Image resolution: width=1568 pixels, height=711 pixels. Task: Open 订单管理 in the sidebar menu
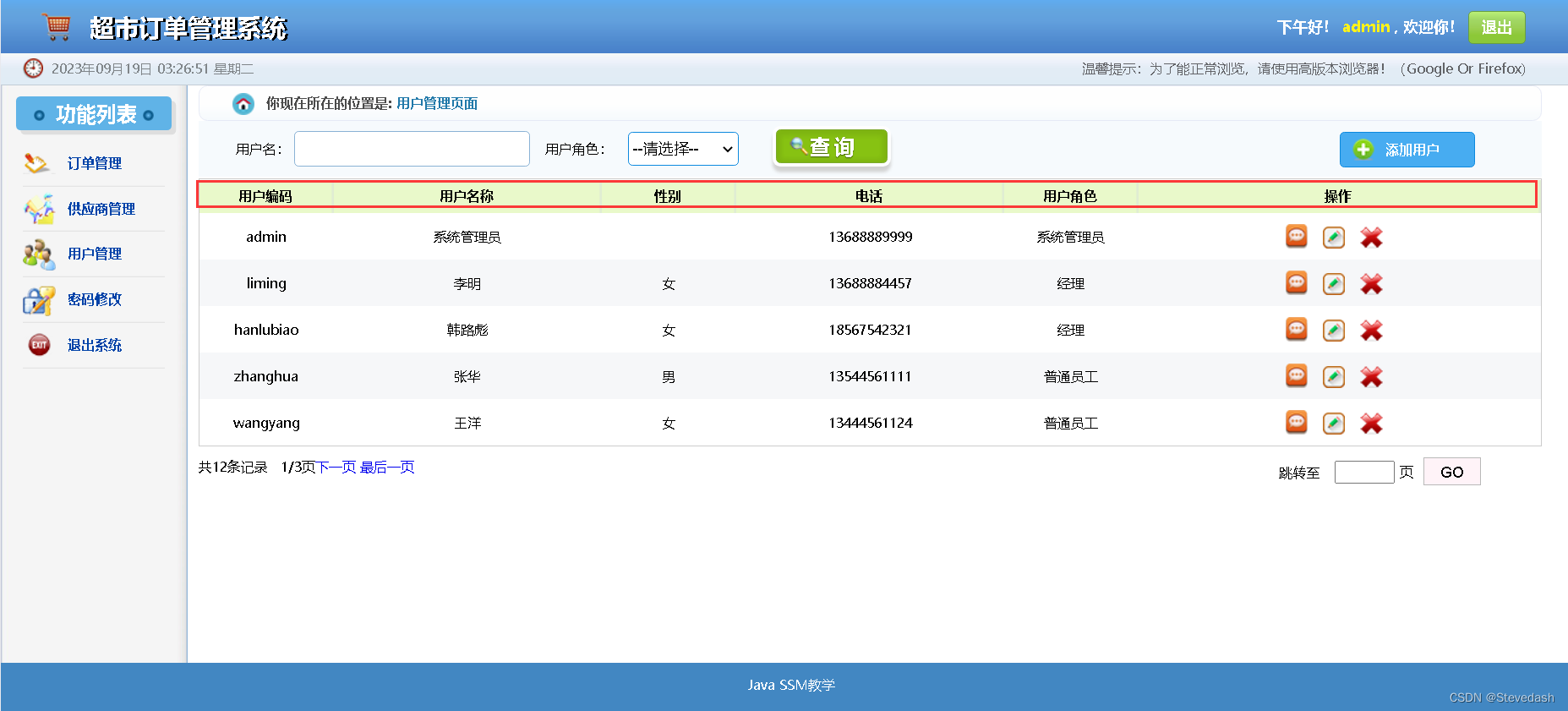pyautogui.click(x=95, y=163)
